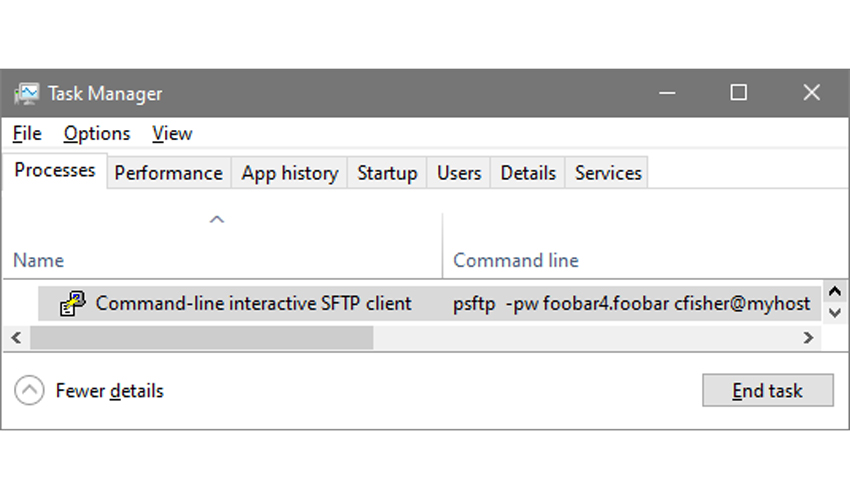Switch to the Processes tab

[x=55, y=171]
